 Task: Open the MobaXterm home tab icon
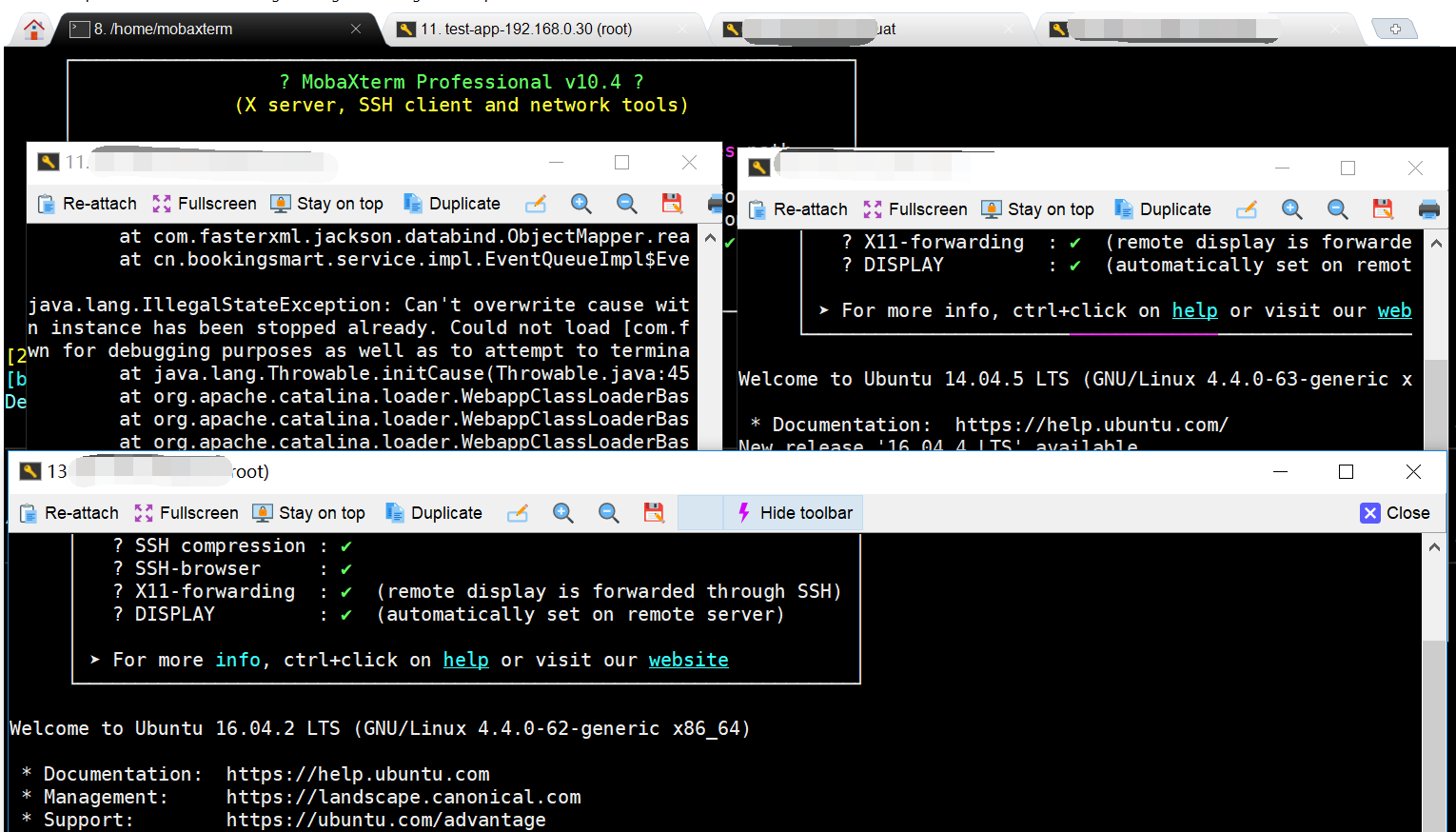click(x=33, y=30)
